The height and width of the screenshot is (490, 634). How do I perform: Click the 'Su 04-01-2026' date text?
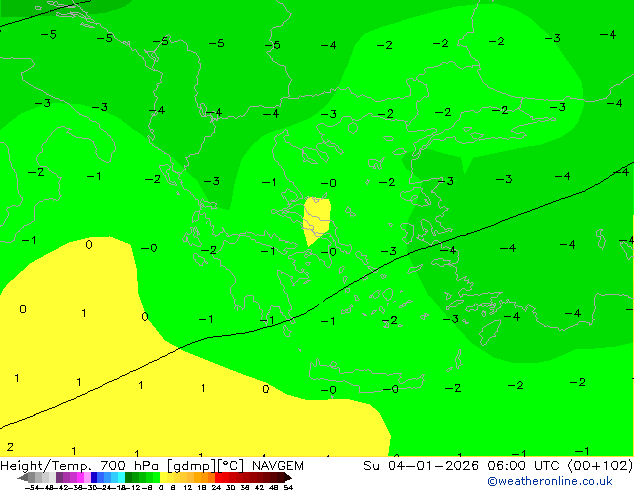point(421,466)
